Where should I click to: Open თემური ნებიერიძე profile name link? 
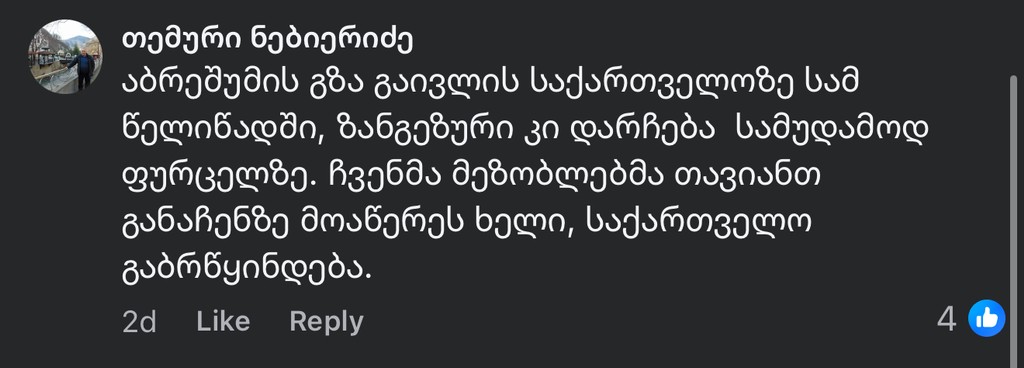click(x=268, y=40)
